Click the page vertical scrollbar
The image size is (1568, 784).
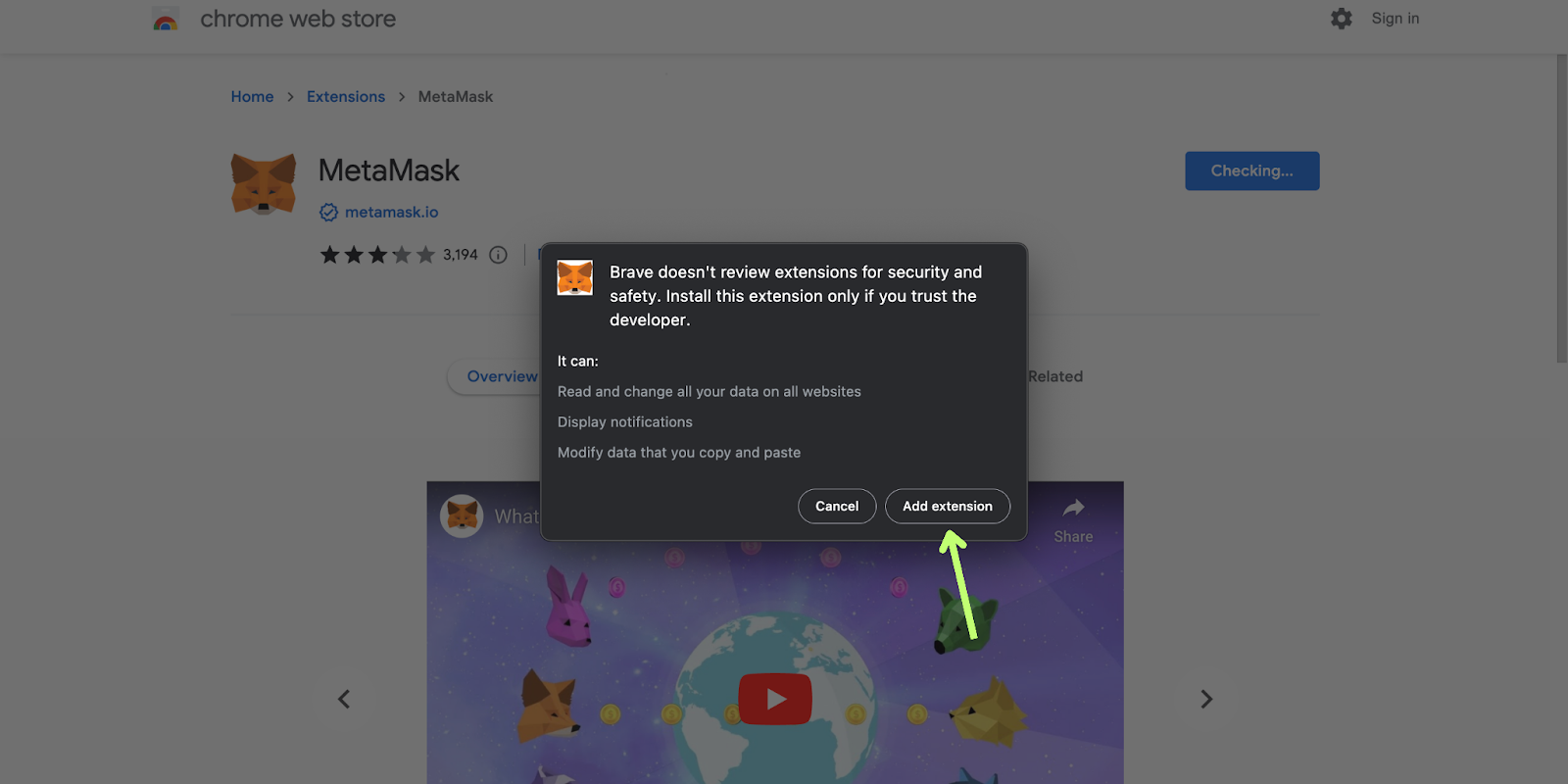[x=1561, y=208]
